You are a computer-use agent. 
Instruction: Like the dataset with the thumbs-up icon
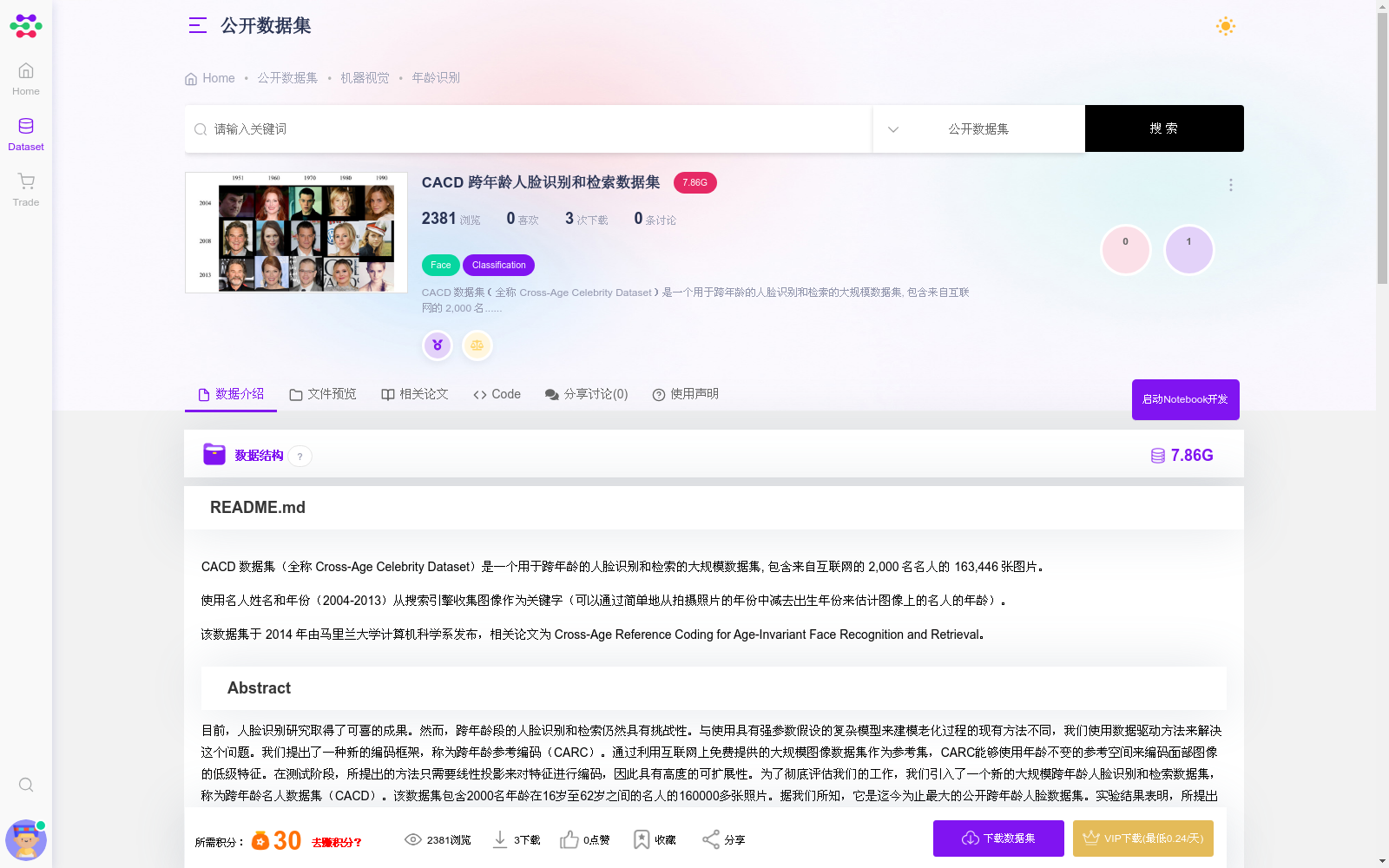click(569, 839)
